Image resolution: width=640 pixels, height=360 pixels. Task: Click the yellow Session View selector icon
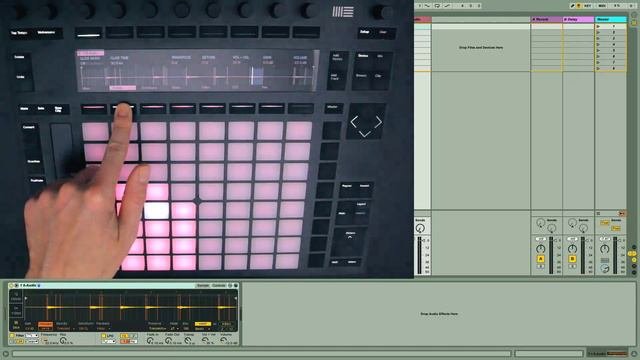click(634, 22)
